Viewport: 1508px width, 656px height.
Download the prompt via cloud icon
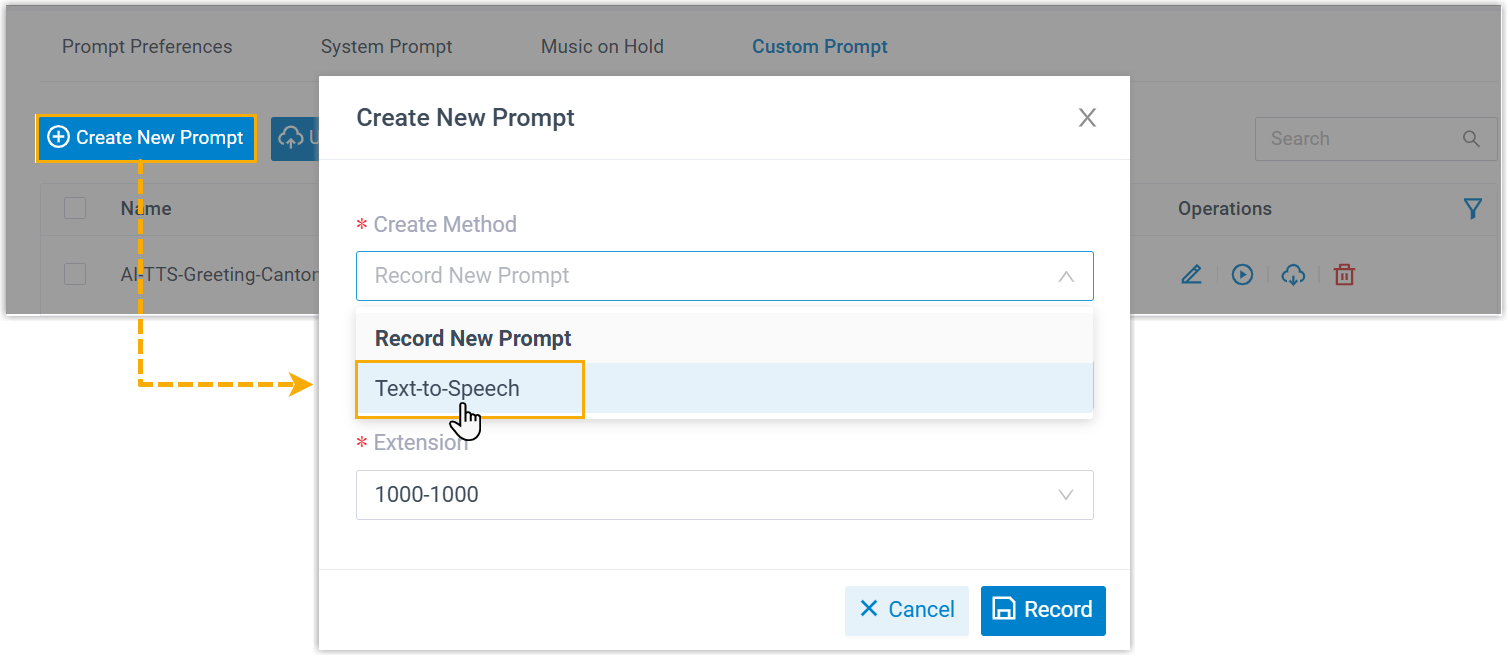coord(1293,275)
